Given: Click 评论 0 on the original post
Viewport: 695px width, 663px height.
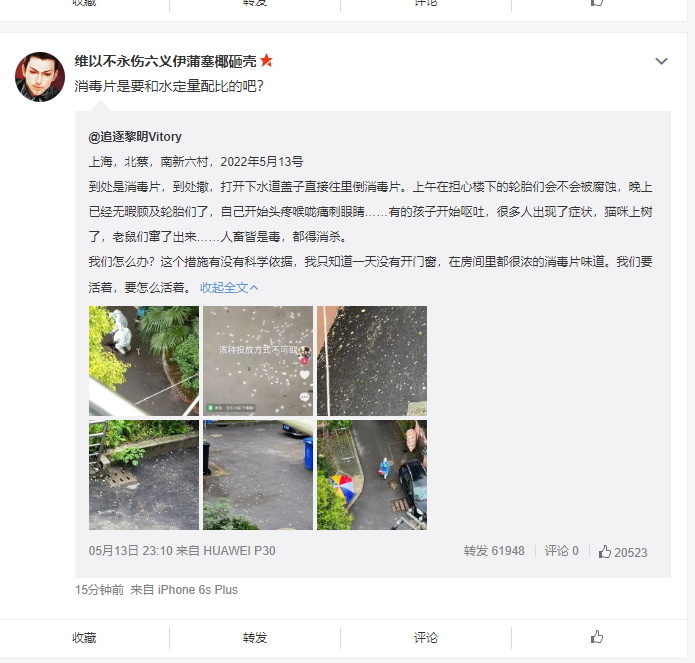Looking at the screenshot, I should (562, 551).
